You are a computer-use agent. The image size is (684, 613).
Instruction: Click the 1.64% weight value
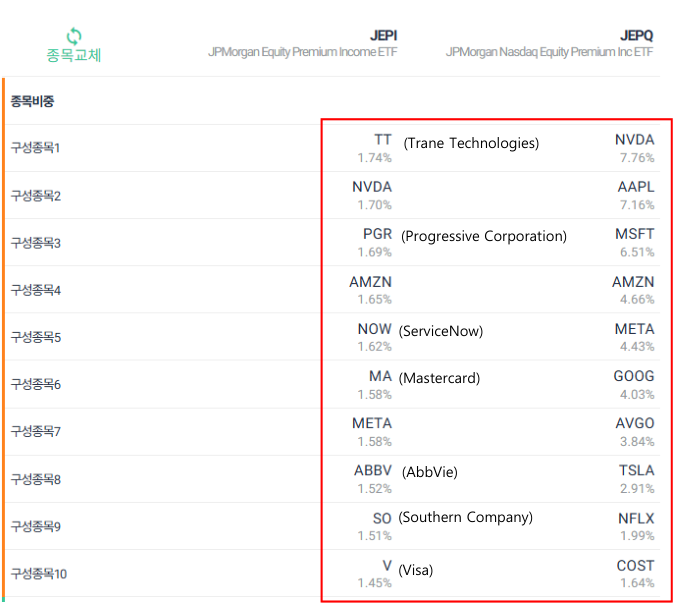(637, 583)
